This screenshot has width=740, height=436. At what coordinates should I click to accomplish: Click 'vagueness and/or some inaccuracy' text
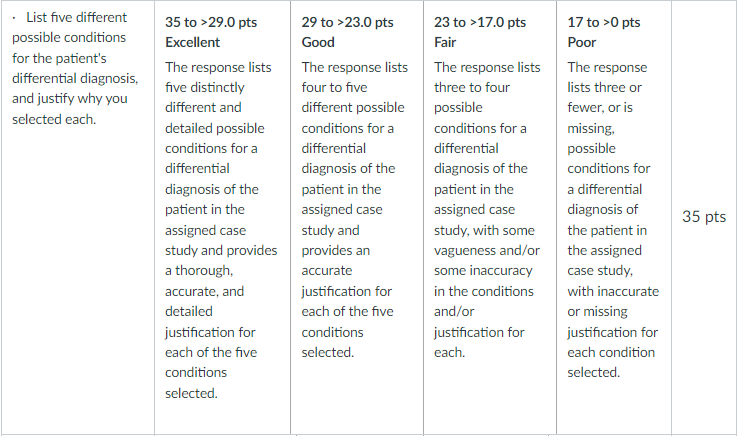click(x=487, y=260)
